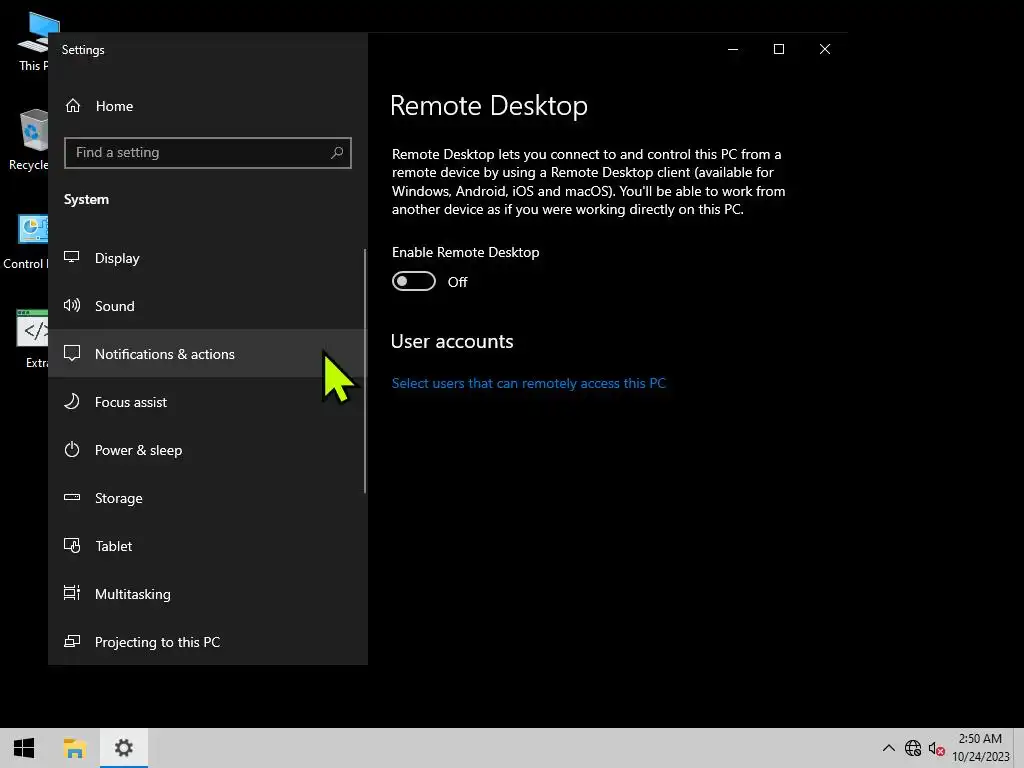Turn on Enable Remote Desktop switch
Image resolution: width=1024 pixels, height=768 pixels.
pyautogui.click(x=413, y=281)
